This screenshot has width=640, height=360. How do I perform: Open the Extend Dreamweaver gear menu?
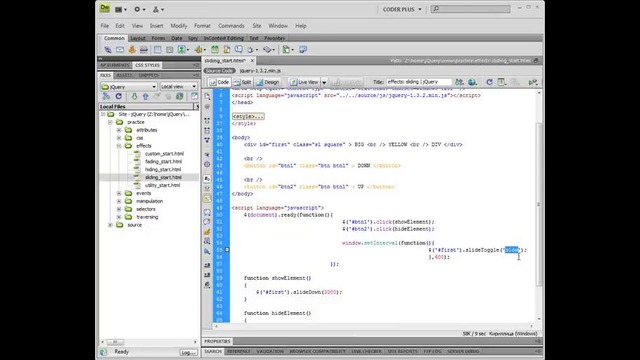point(139,9)
